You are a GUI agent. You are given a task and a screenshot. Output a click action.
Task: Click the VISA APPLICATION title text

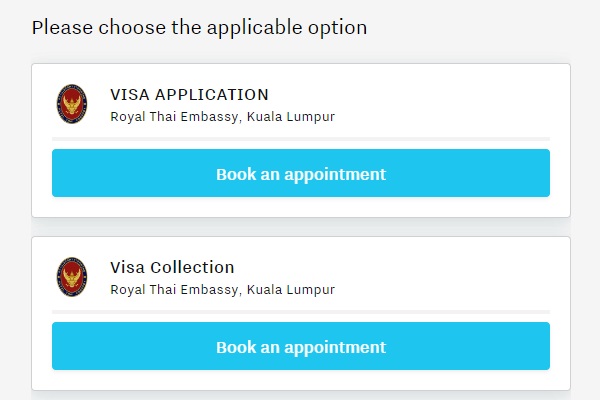(x=189, y=95)
